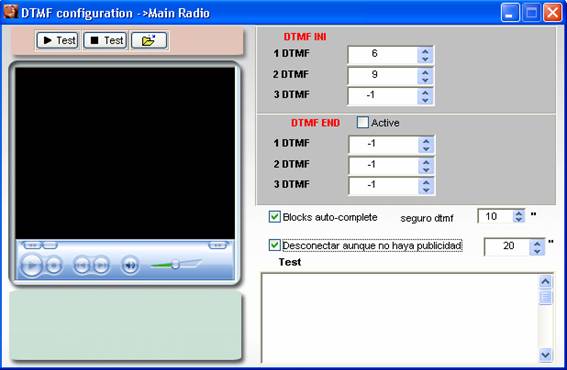Toggle Desconectar aunque no haya publicidad checkbox
567x370 pixels.
tap(274, 245)
